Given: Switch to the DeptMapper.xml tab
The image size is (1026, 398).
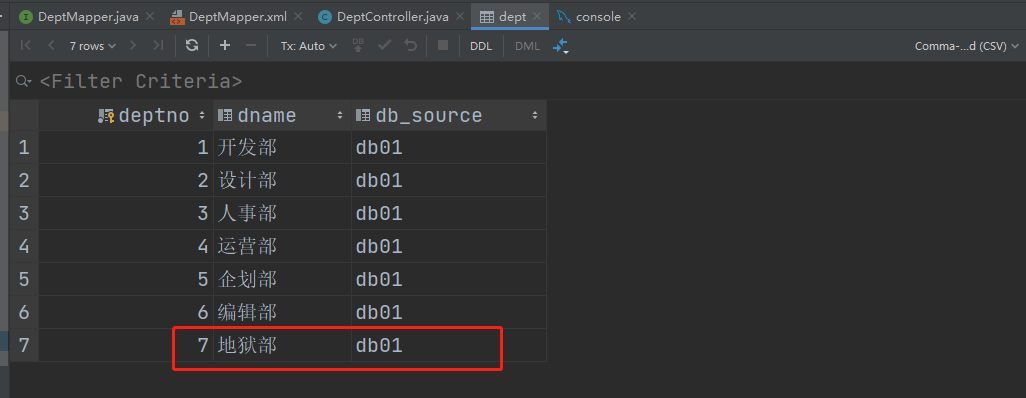Looking at the screenshot, I should click(x=236, y=16).
